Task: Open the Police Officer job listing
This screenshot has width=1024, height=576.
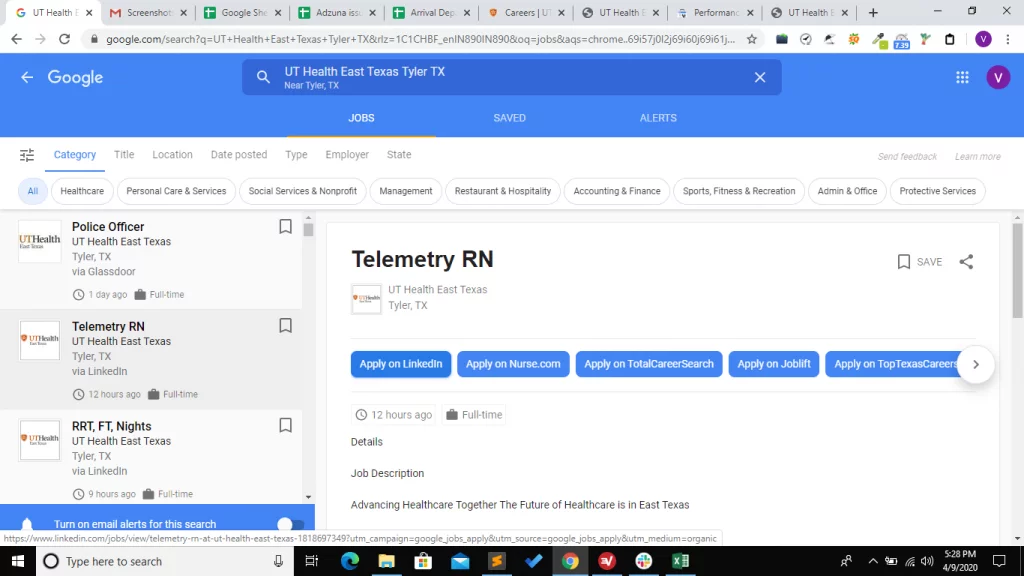Action: point(151,260)
